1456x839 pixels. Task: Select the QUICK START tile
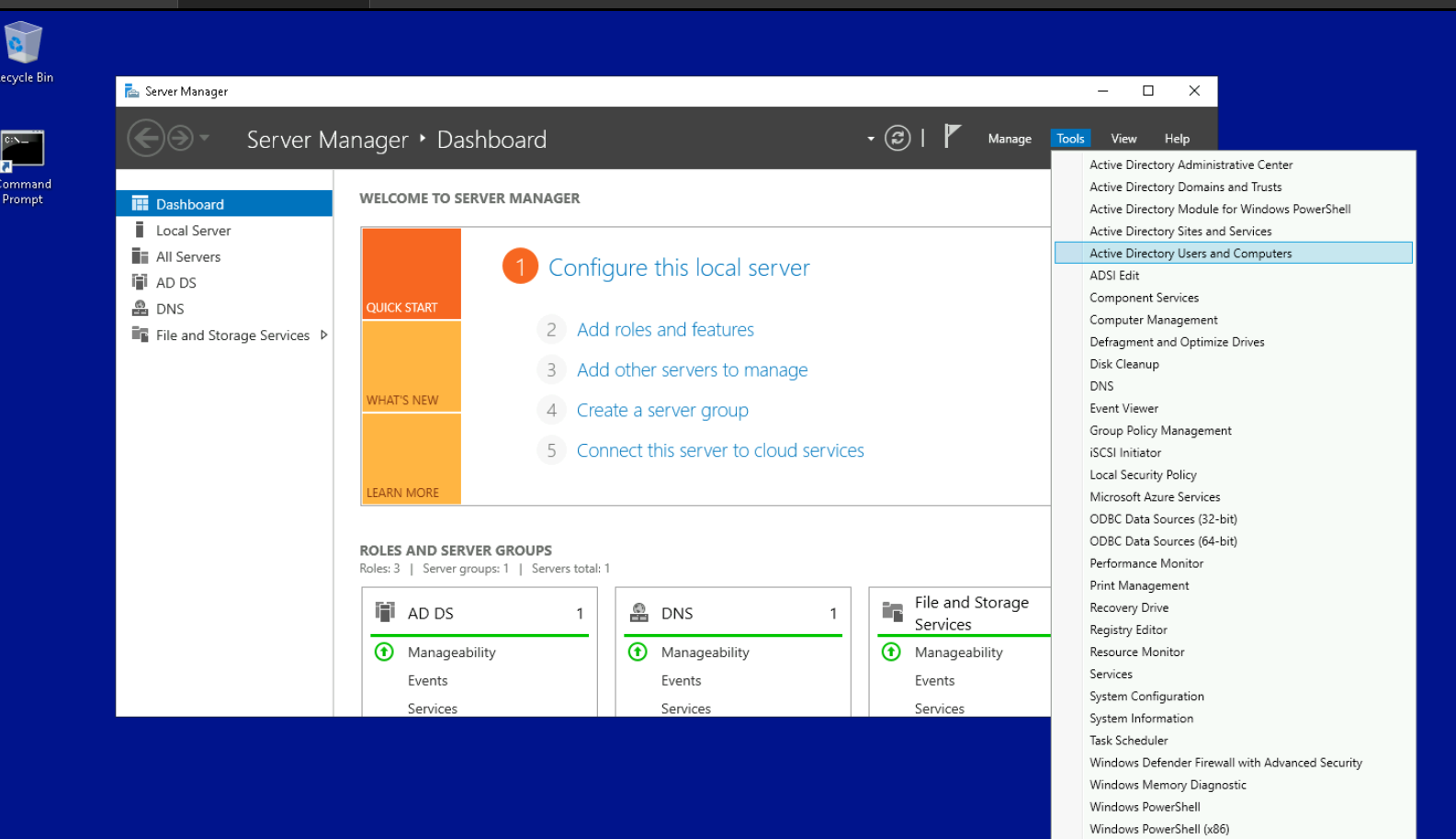[x=412, y=274]
